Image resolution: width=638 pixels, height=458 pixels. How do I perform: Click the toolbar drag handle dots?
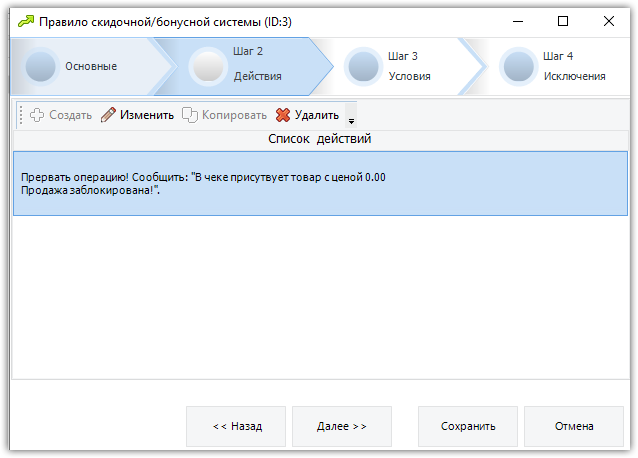click(21, 115)
